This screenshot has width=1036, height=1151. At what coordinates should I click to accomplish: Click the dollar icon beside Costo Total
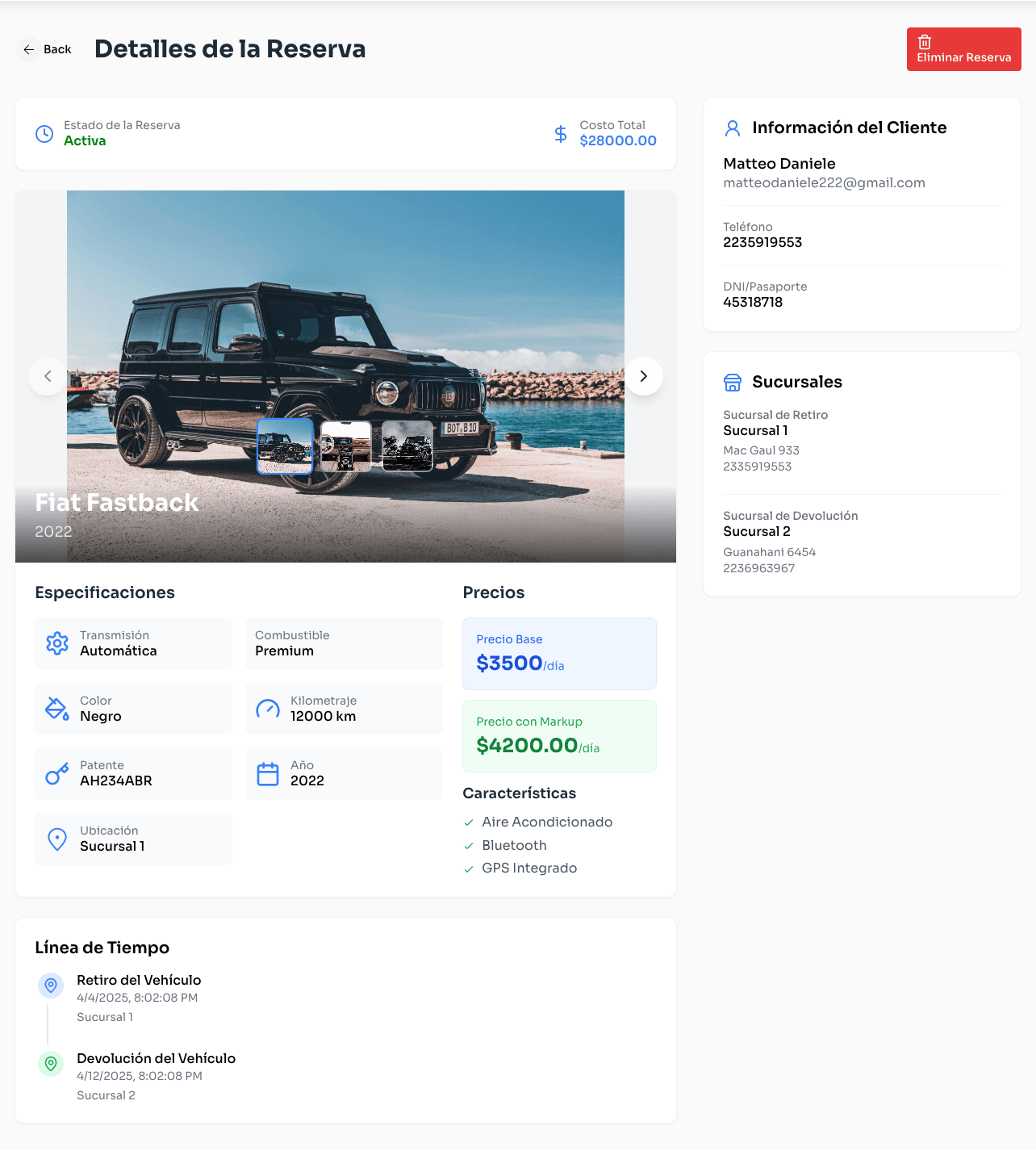pos(561,134)
